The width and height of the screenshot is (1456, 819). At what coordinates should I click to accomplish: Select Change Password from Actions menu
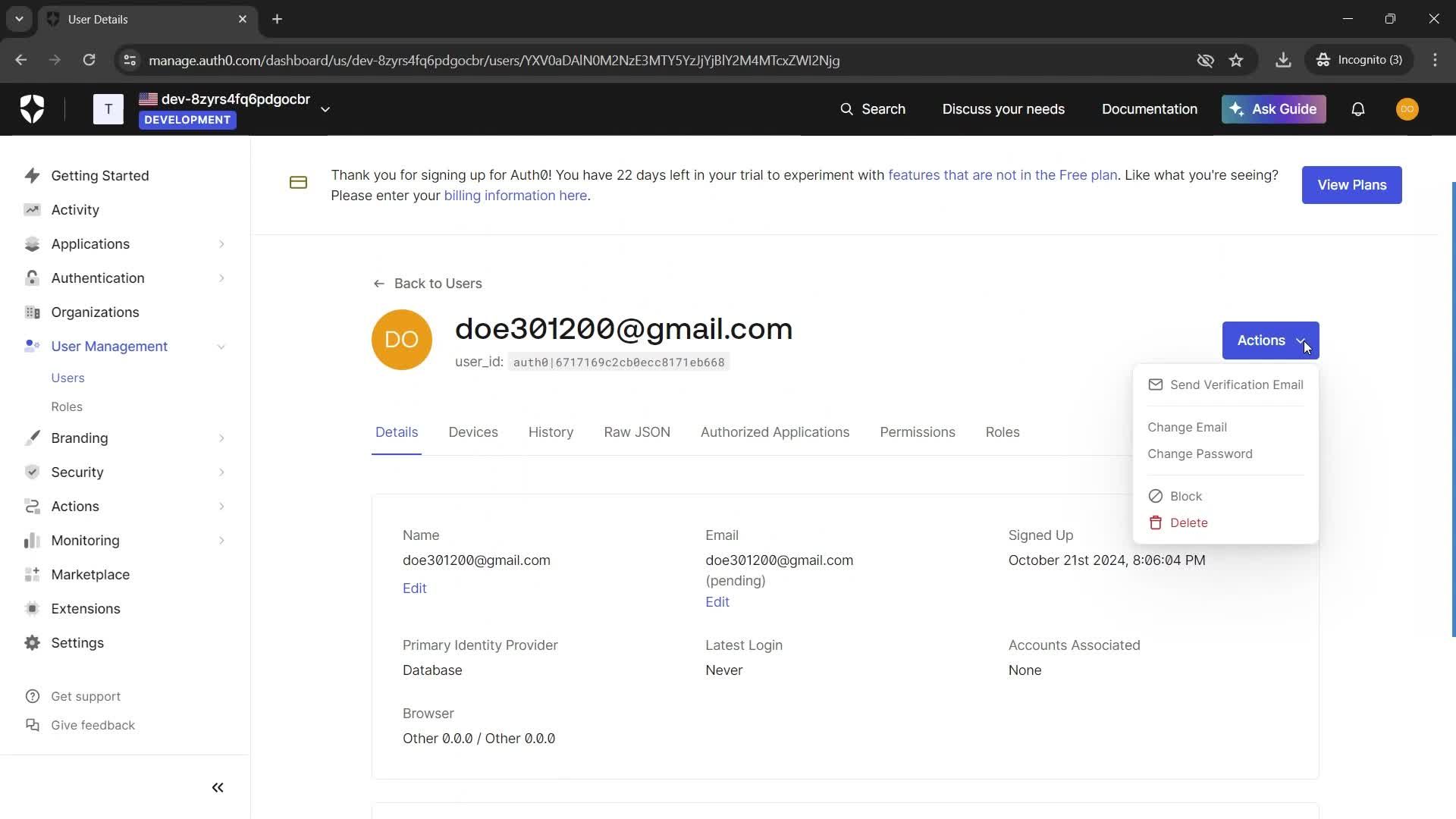1200,453
